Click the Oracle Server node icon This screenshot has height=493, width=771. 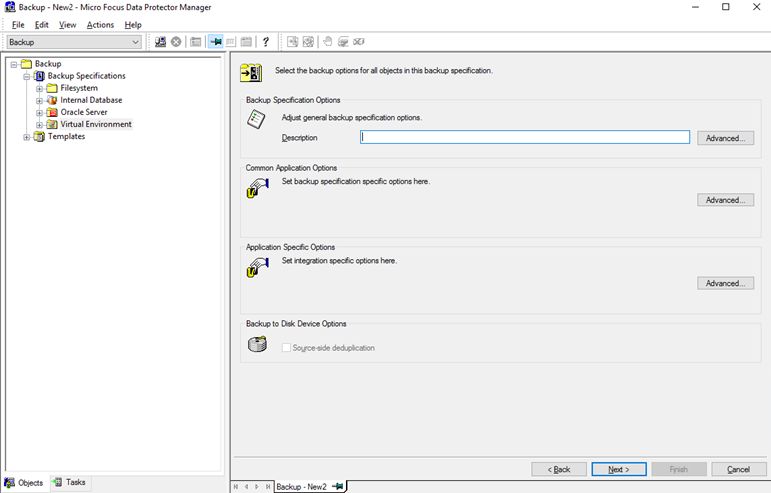coord(52,113)
